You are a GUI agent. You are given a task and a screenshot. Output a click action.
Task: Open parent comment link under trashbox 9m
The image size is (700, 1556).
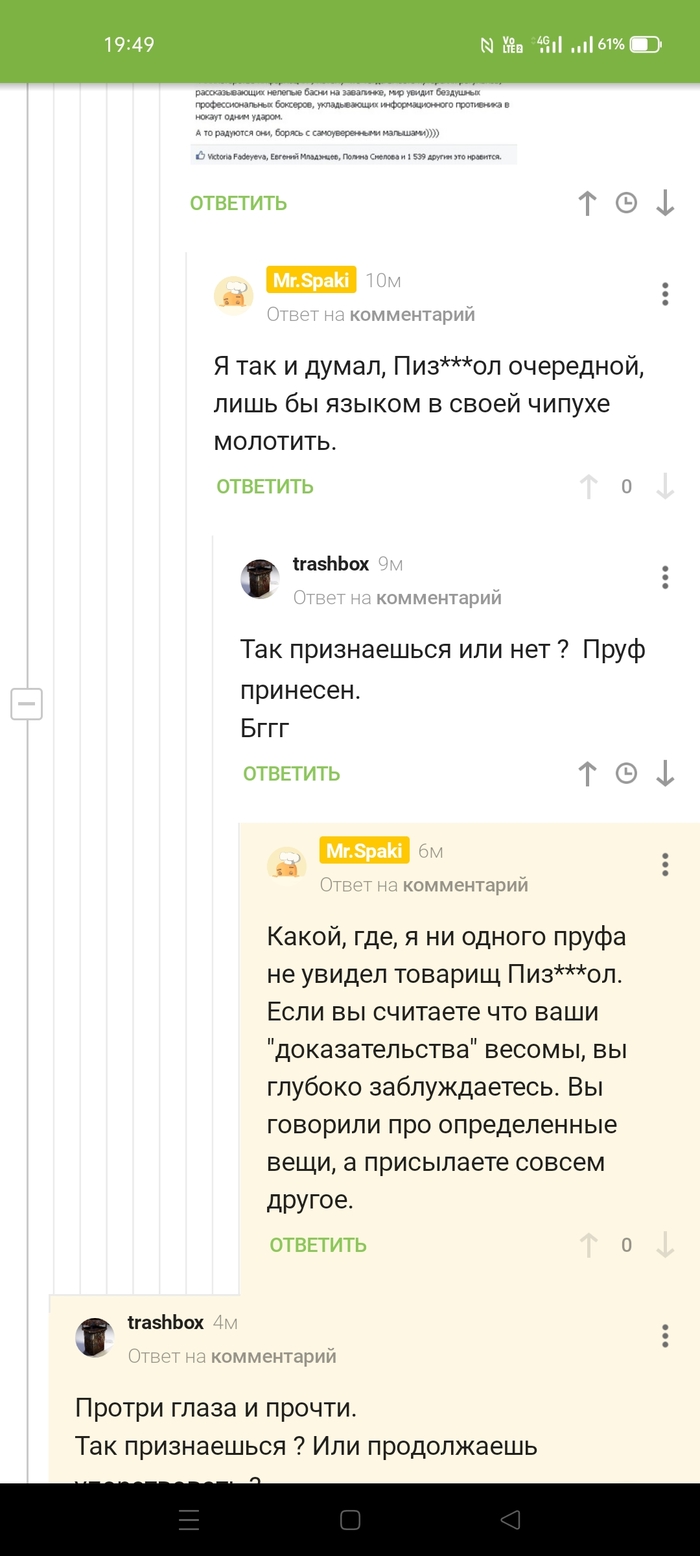click(x=438, y=598)
